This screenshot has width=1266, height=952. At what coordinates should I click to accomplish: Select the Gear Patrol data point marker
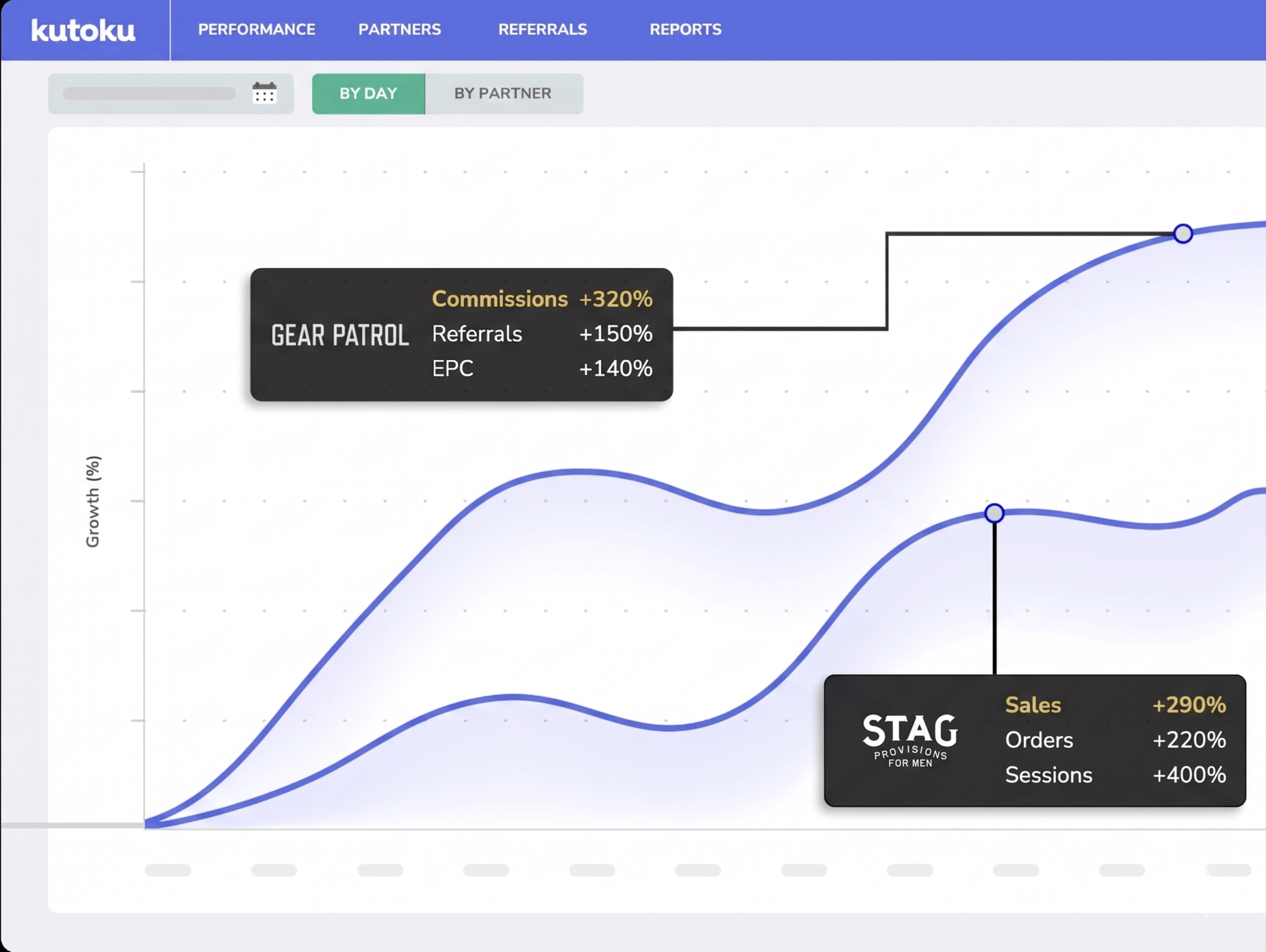coord(1183,233)
